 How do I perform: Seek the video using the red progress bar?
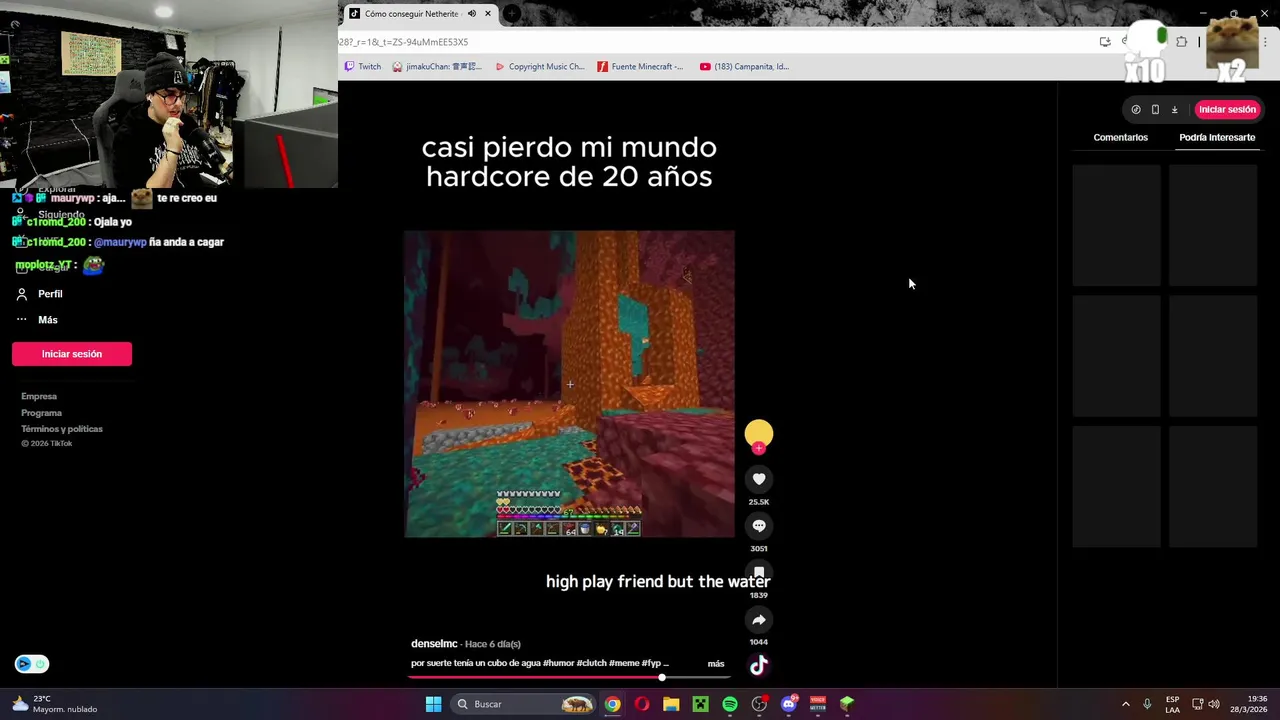568,678
